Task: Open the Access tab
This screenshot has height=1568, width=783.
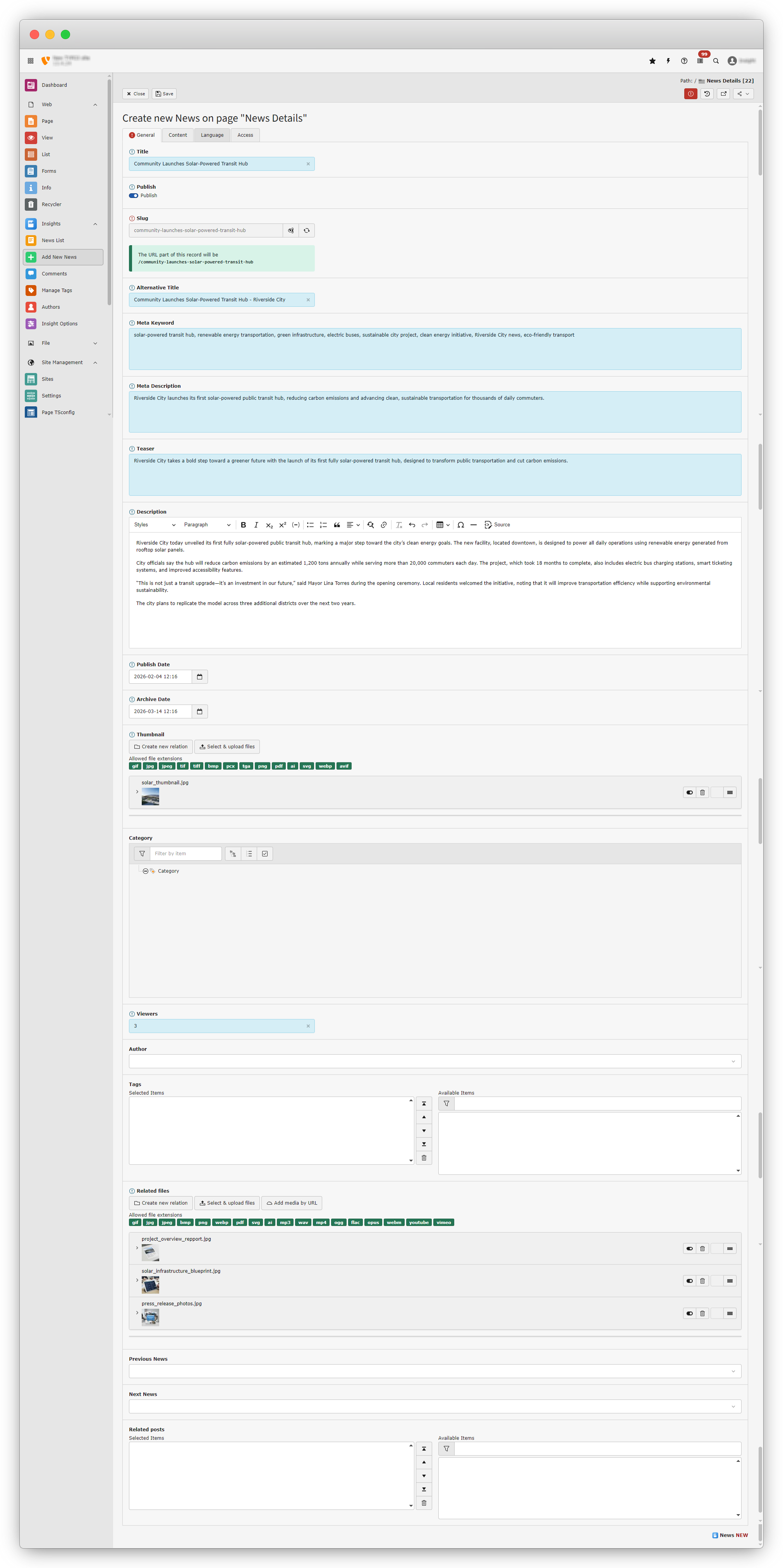Action: pyautogui.click(x=245, y=135)
